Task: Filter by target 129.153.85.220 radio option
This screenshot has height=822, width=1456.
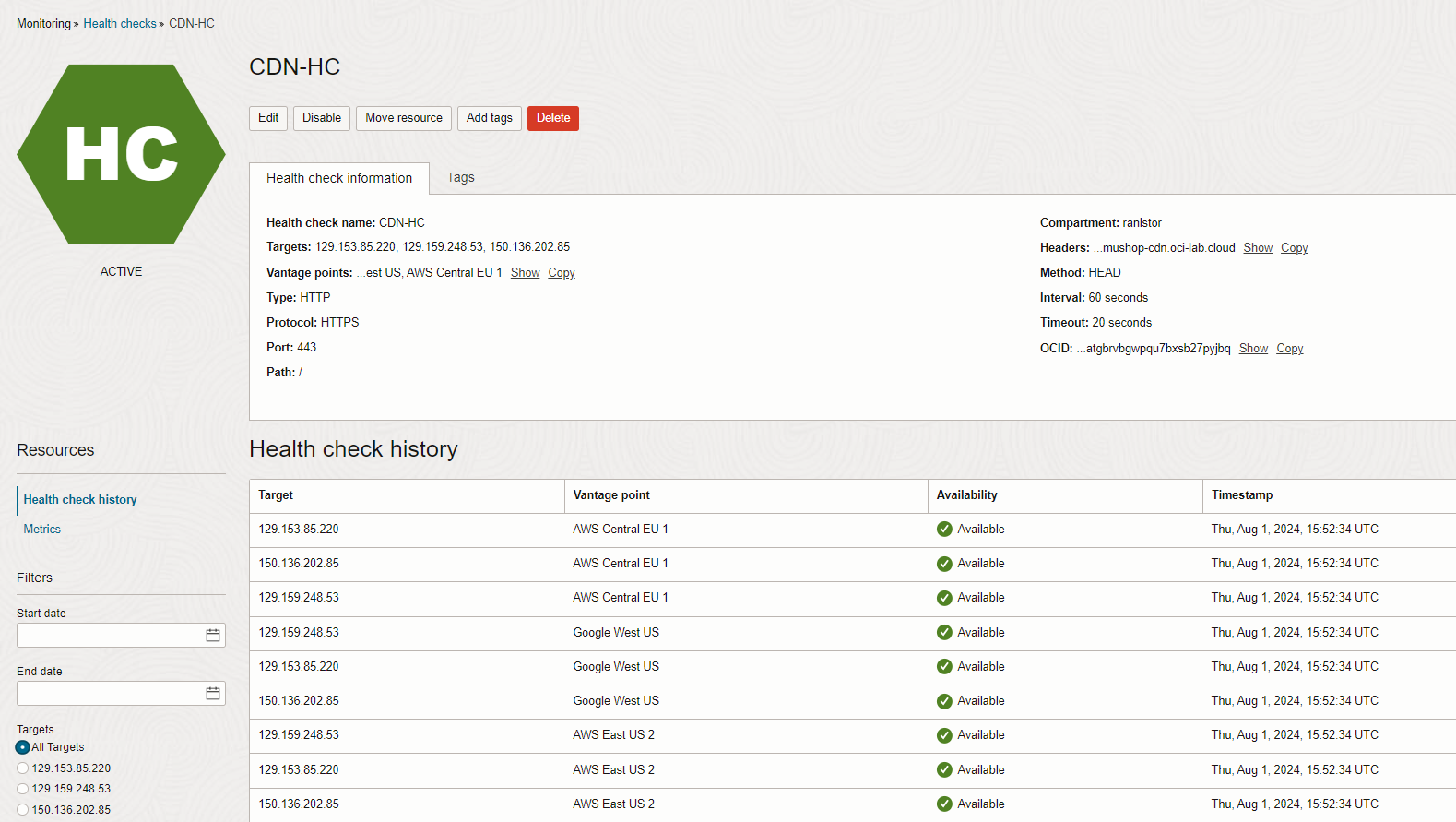Action: tap(23, 768)
